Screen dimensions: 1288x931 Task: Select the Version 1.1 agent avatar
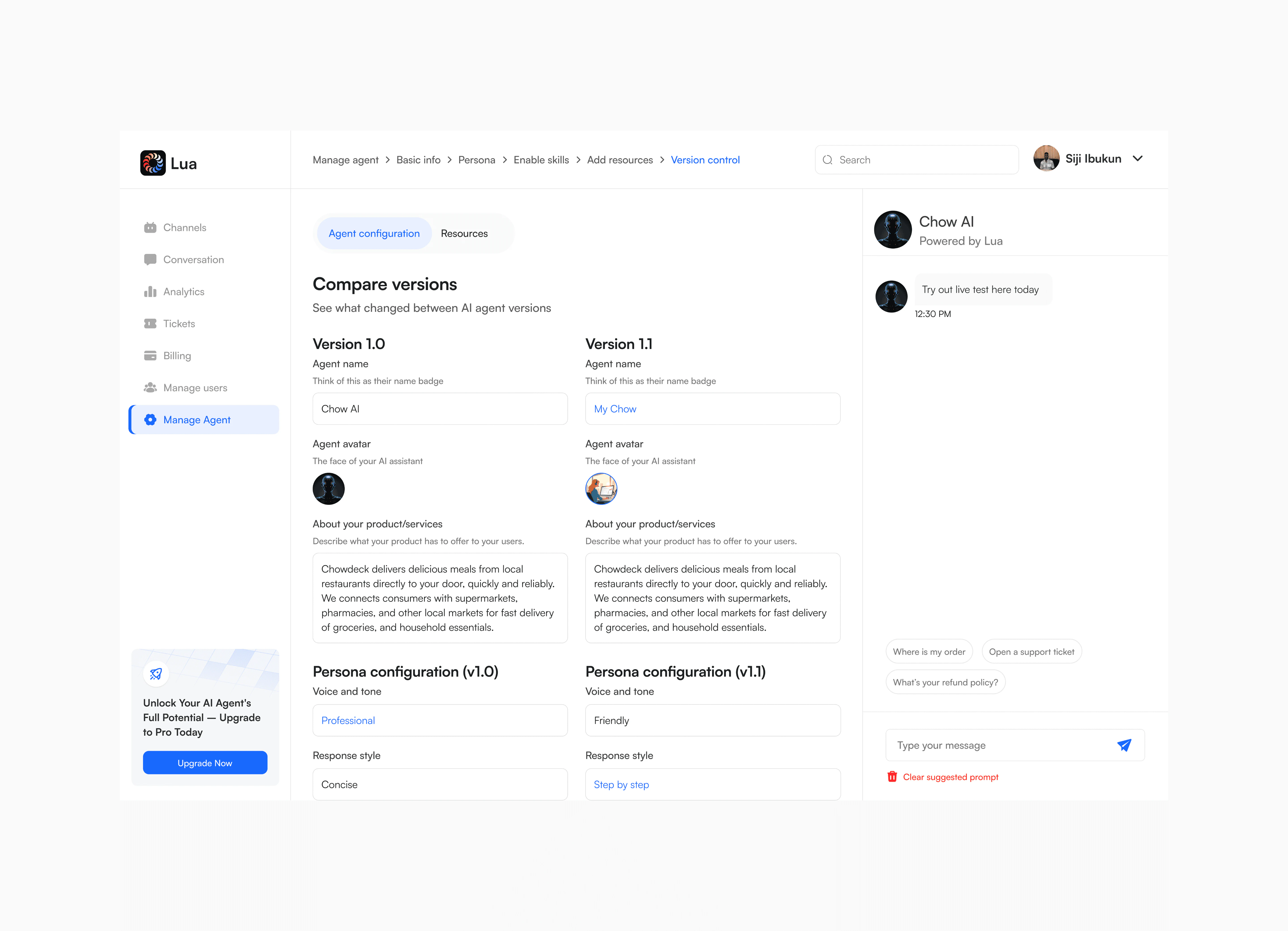tap(602, 489)
